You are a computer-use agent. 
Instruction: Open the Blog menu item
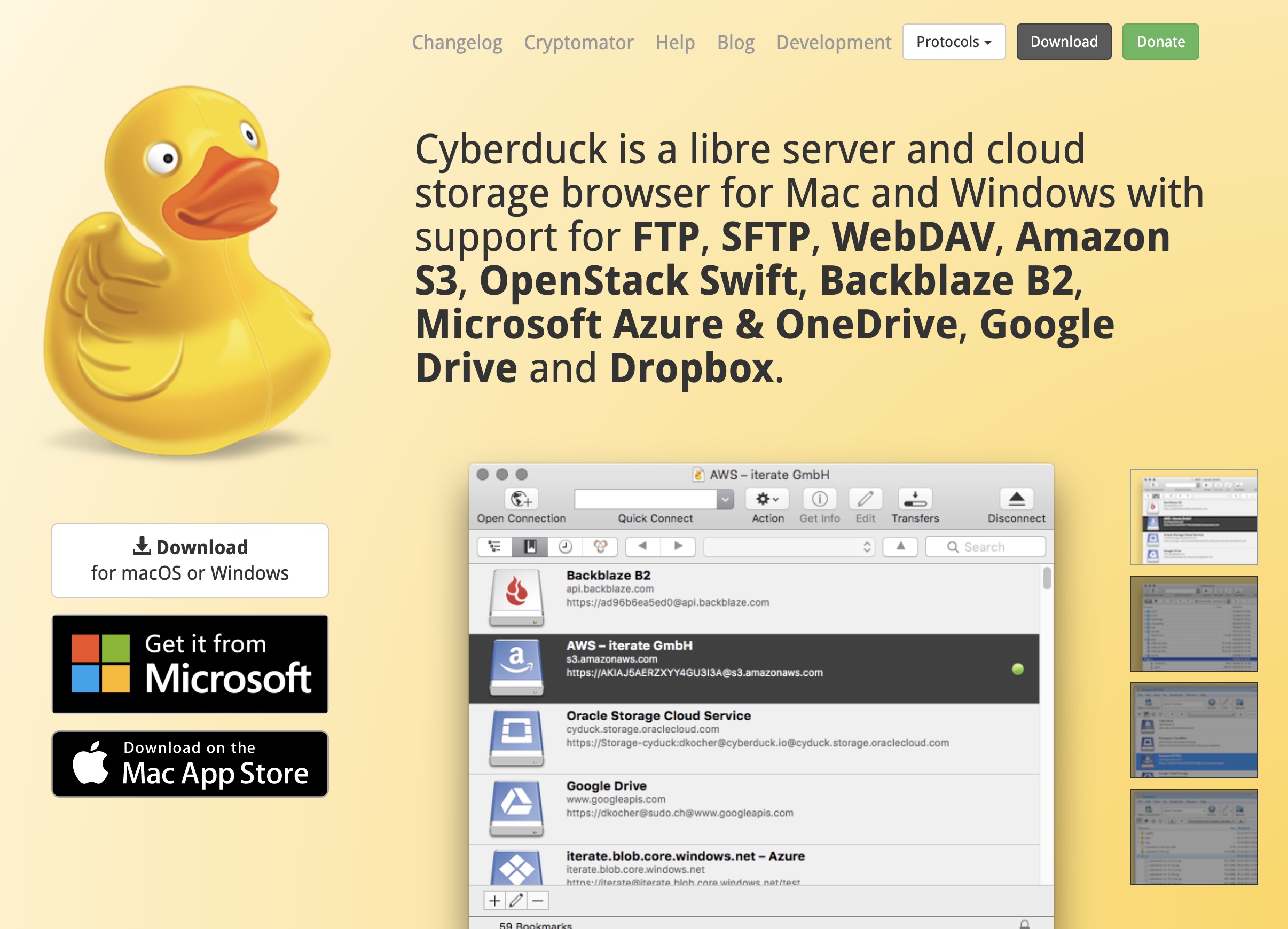click(737, 40)
